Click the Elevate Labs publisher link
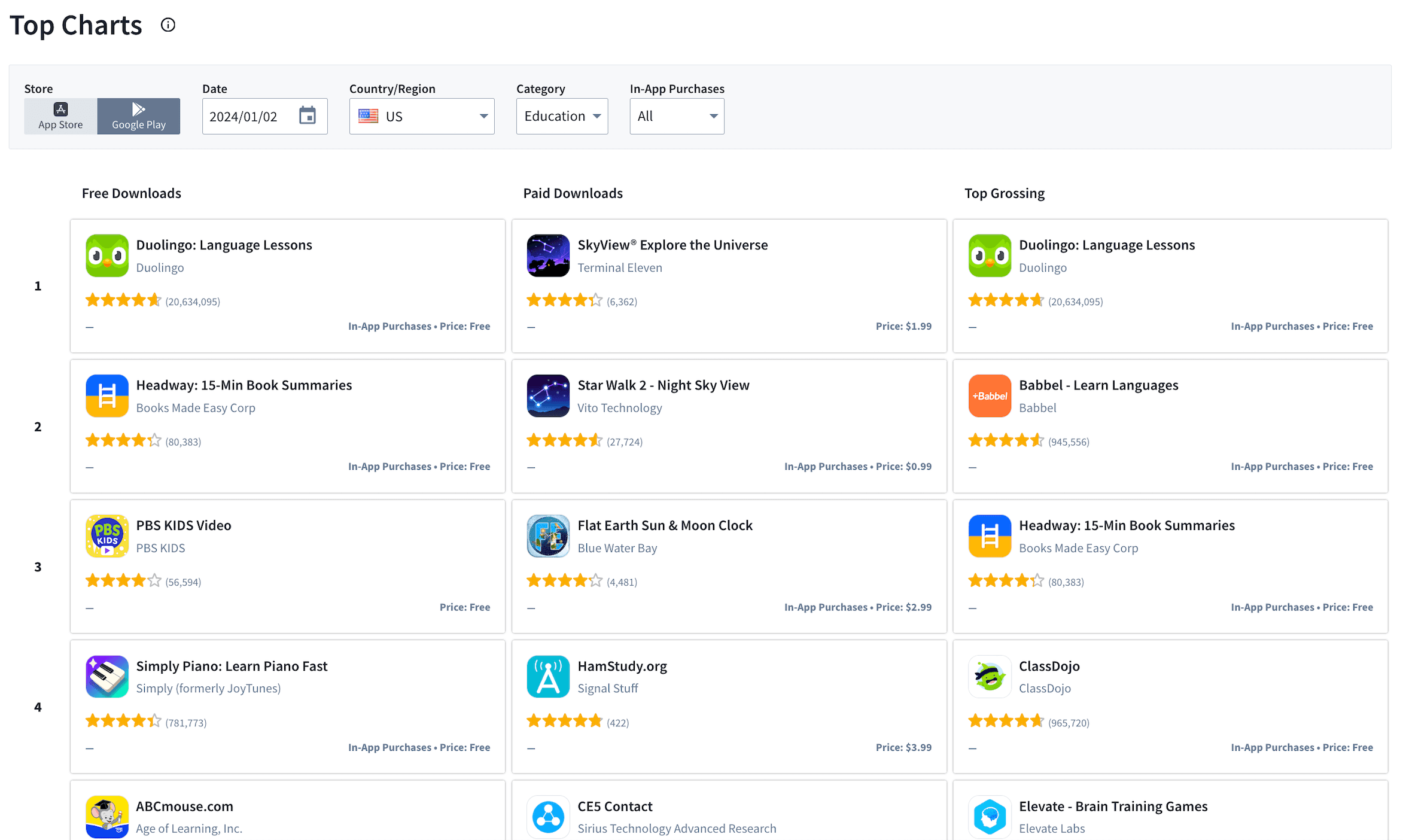Screen dimensions: 1403x840 (1051, 828)
